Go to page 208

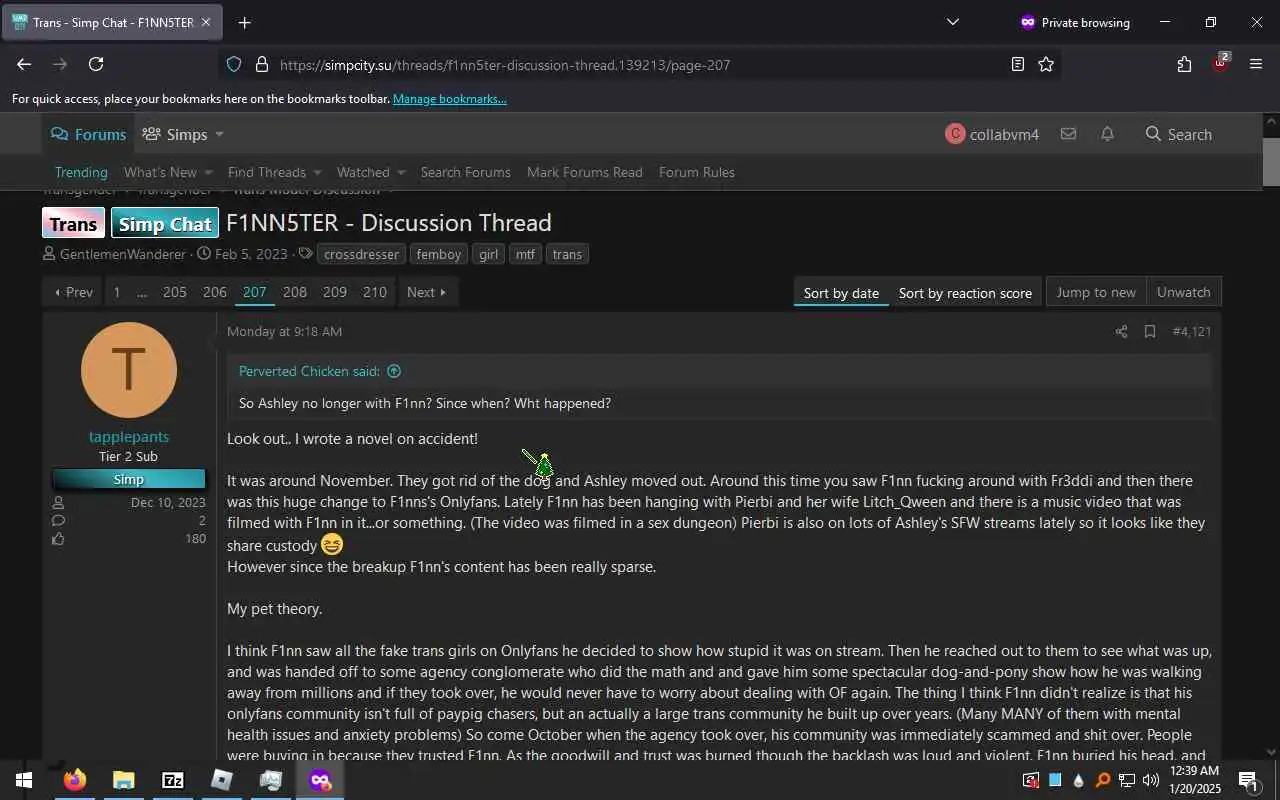click(295, 292)
